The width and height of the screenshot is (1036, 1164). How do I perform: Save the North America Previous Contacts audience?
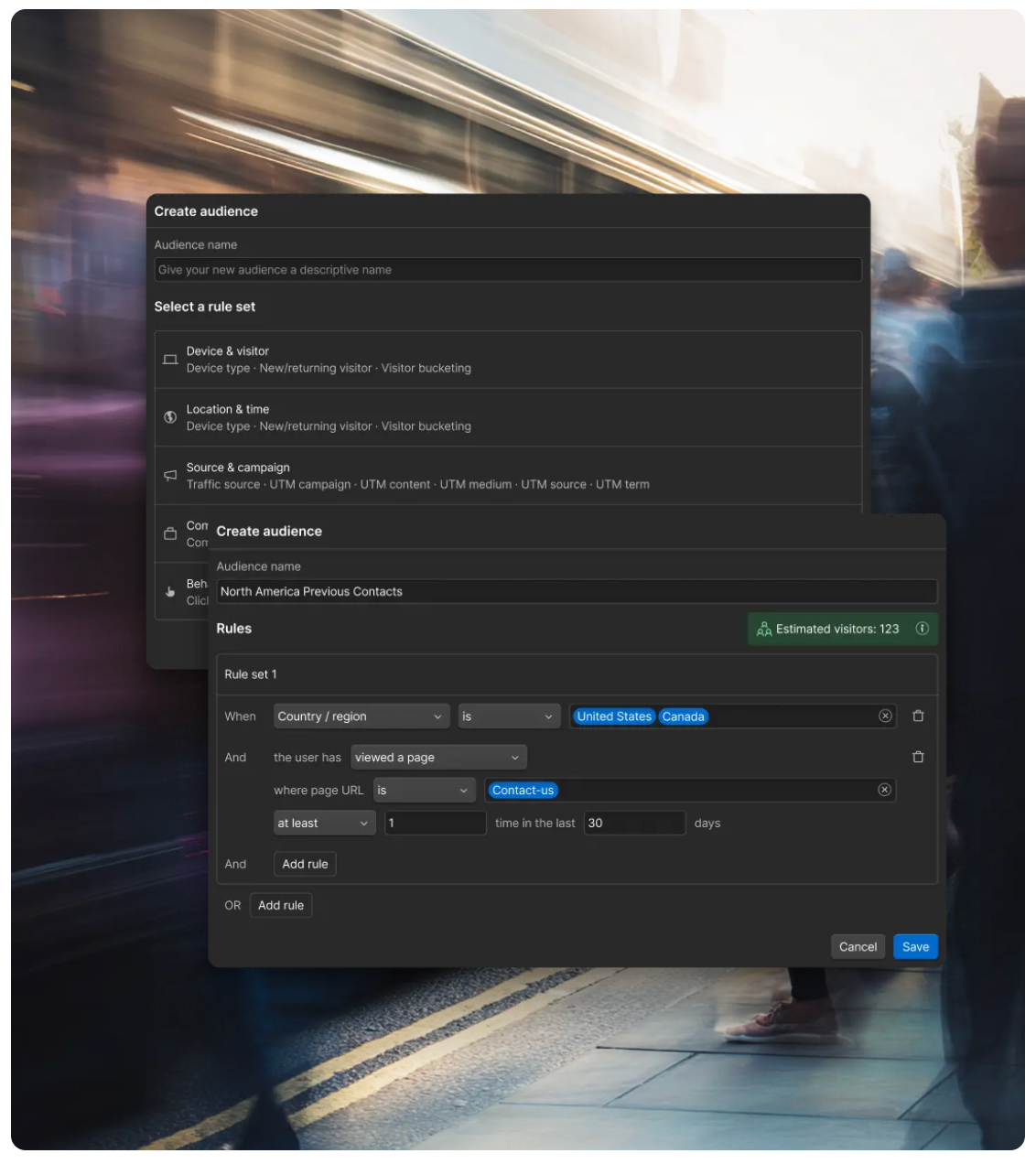tap(915, 946)
